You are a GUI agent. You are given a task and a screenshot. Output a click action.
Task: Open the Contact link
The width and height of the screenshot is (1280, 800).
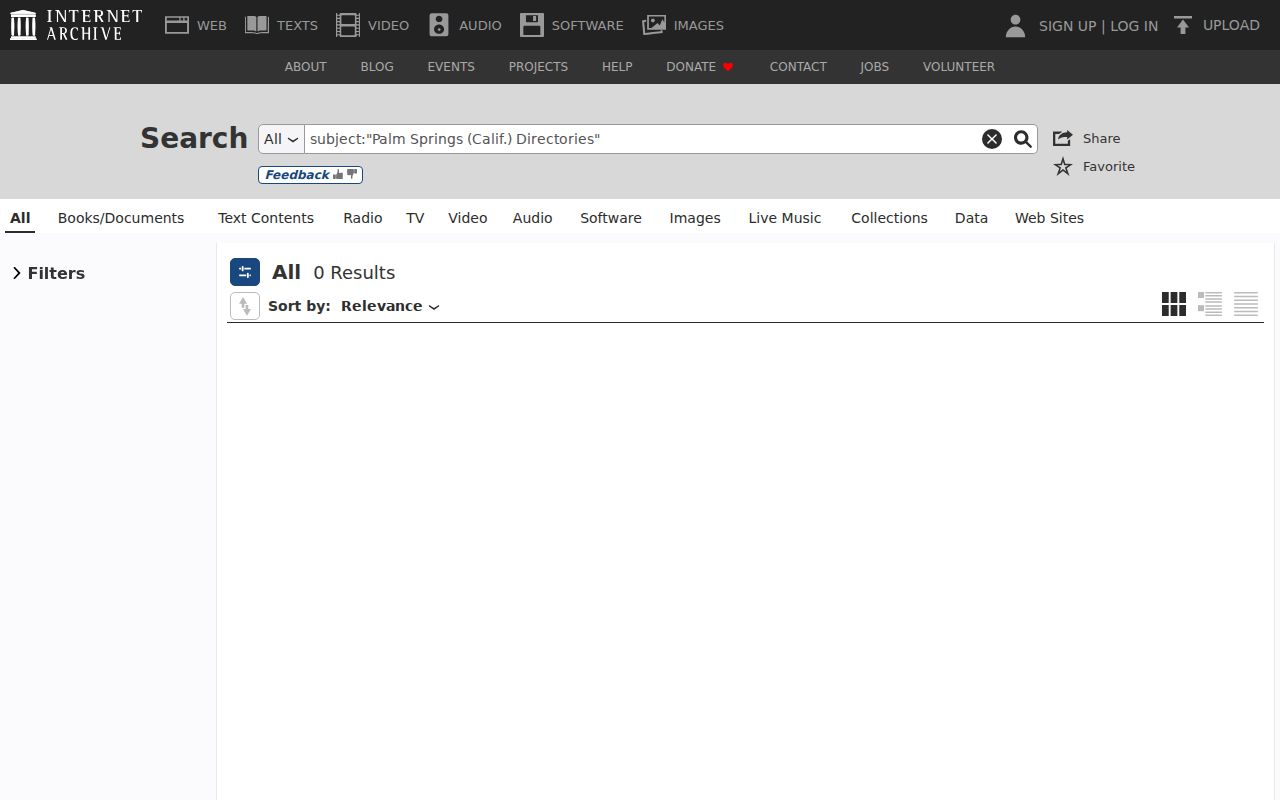coord(798,67)
